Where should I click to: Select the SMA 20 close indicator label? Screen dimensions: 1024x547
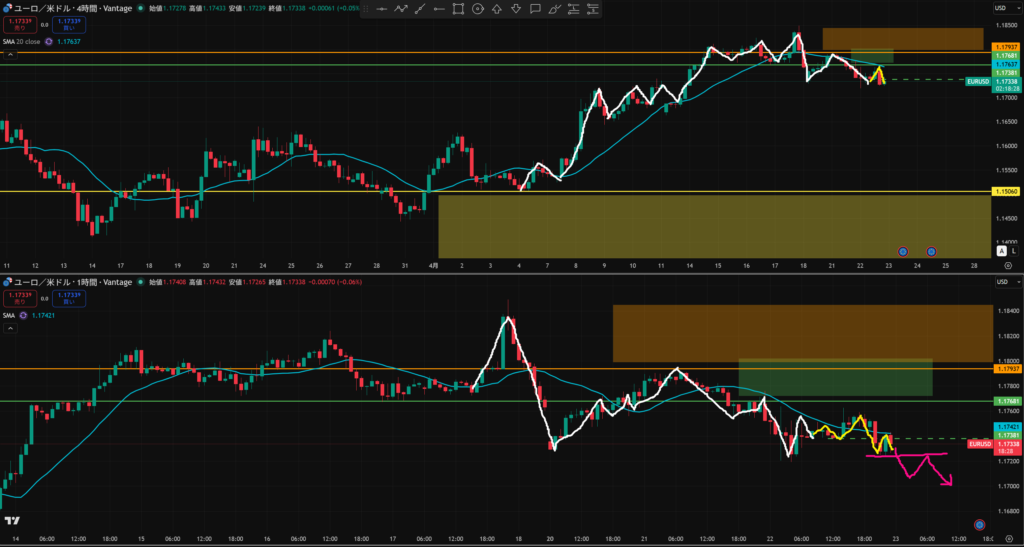point(20,41)
